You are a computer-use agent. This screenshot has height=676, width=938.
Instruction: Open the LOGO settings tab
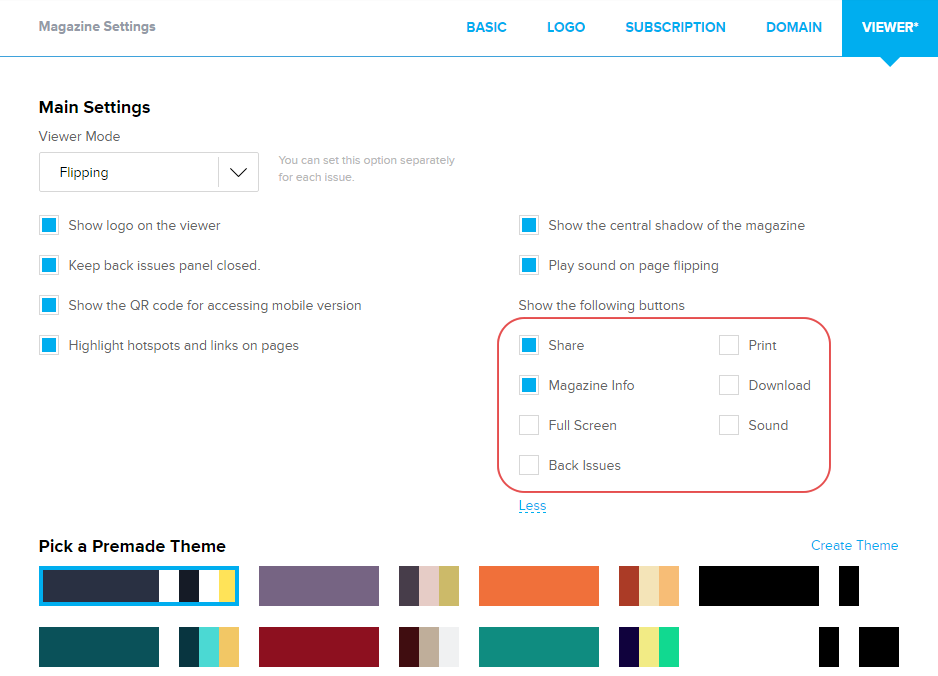[x=566, y=27]
